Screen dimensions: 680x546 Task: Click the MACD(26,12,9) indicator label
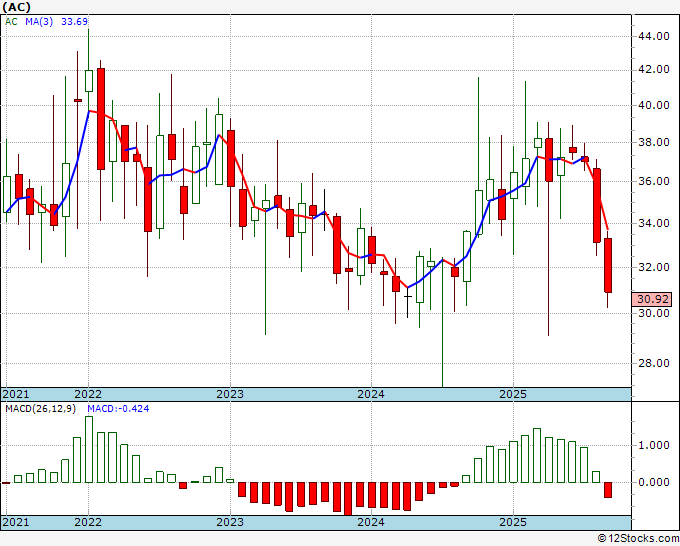[40, 409]
